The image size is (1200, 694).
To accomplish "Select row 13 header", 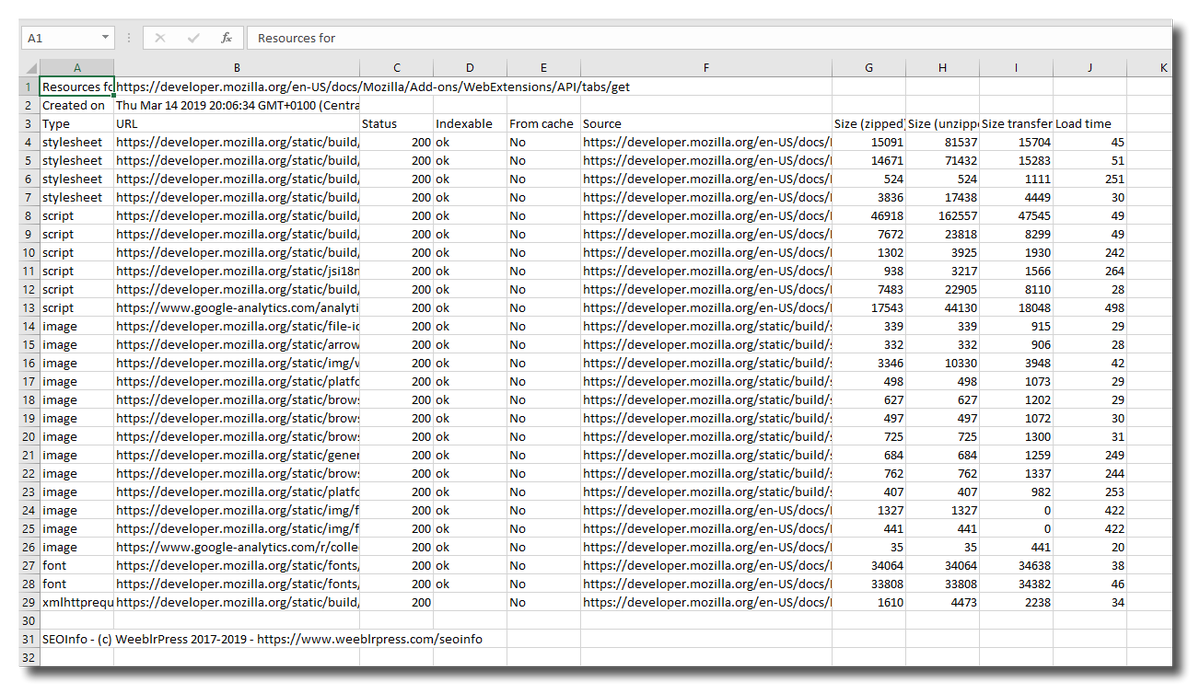I will 29,307.
